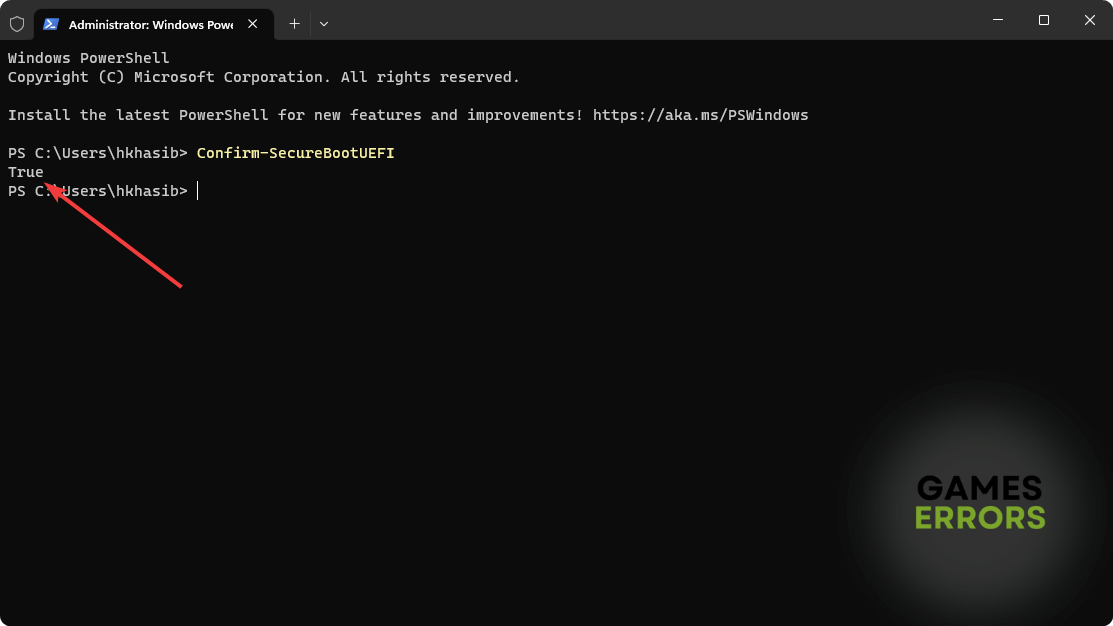
Task: Click the Microsoft Corporation copyright line
Action: click(x=264, y=77)
